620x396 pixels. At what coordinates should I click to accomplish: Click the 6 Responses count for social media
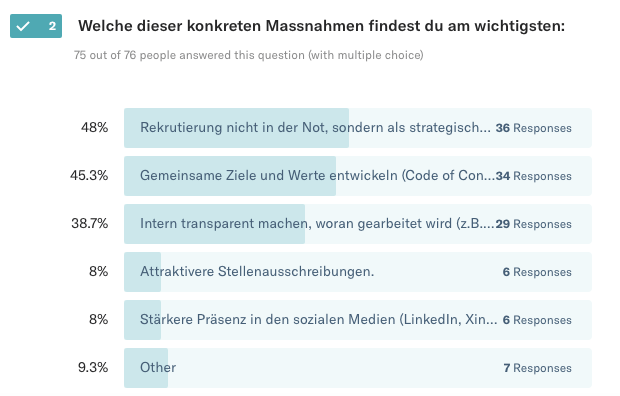tap(537, 320)
